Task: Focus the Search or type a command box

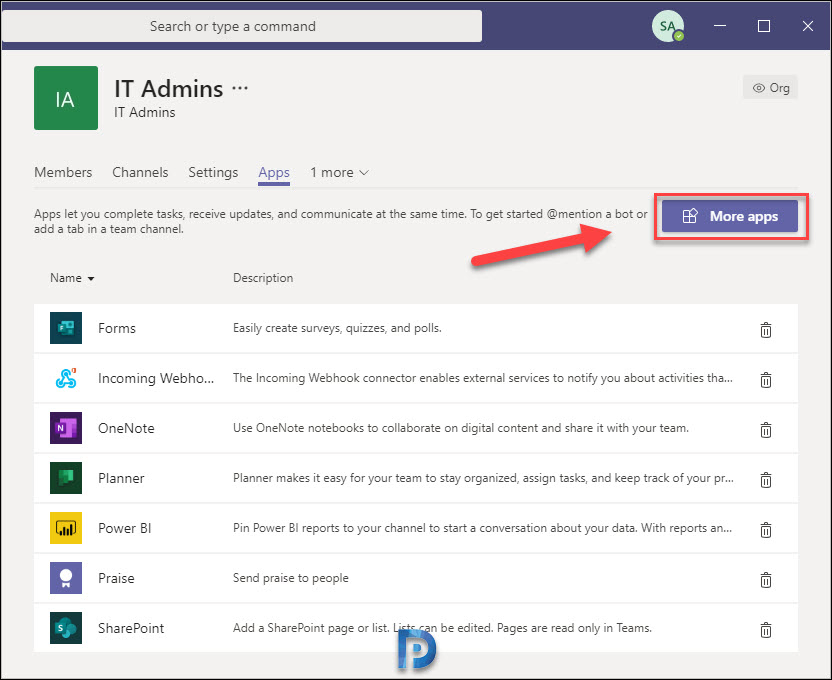Action: [242, 26]
